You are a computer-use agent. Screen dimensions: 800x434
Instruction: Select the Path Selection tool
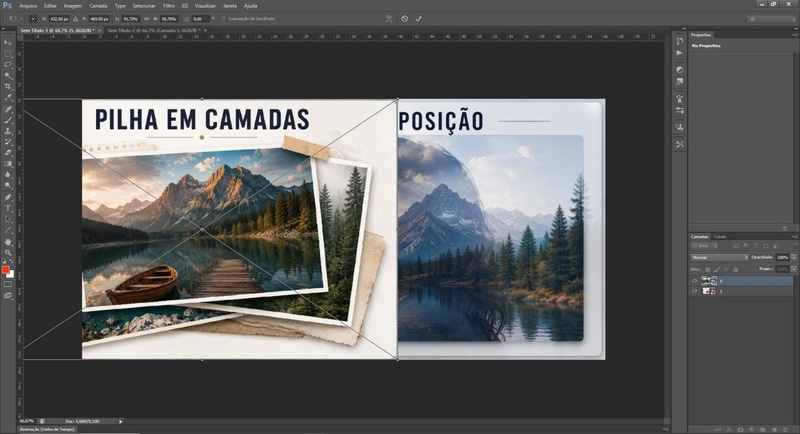coord(8,219)
